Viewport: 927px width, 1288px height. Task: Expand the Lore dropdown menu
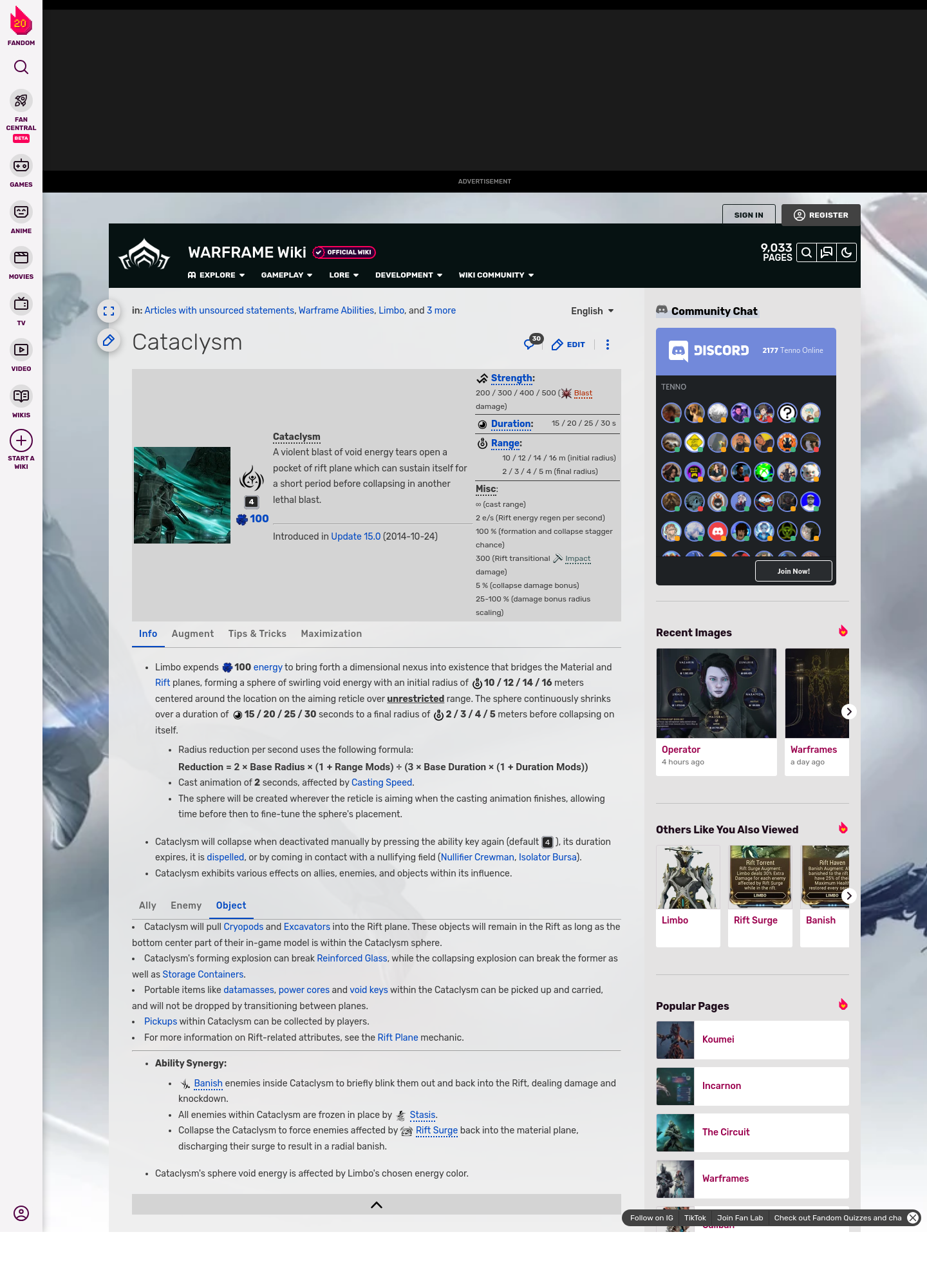[x=344, y=275]
